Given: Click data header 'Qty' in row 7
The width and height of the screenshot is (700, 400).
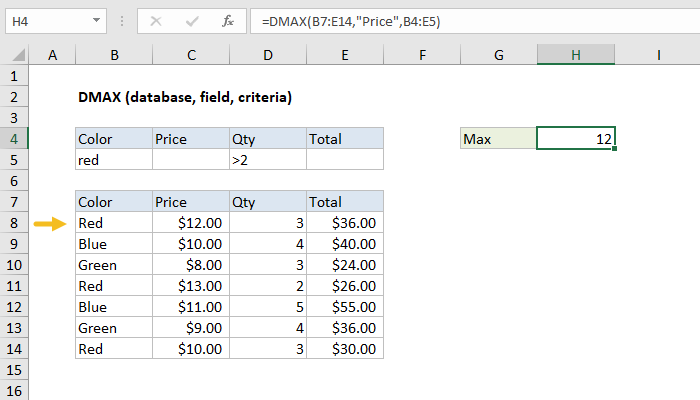Looking at the screenshot, I should [268, 202].
